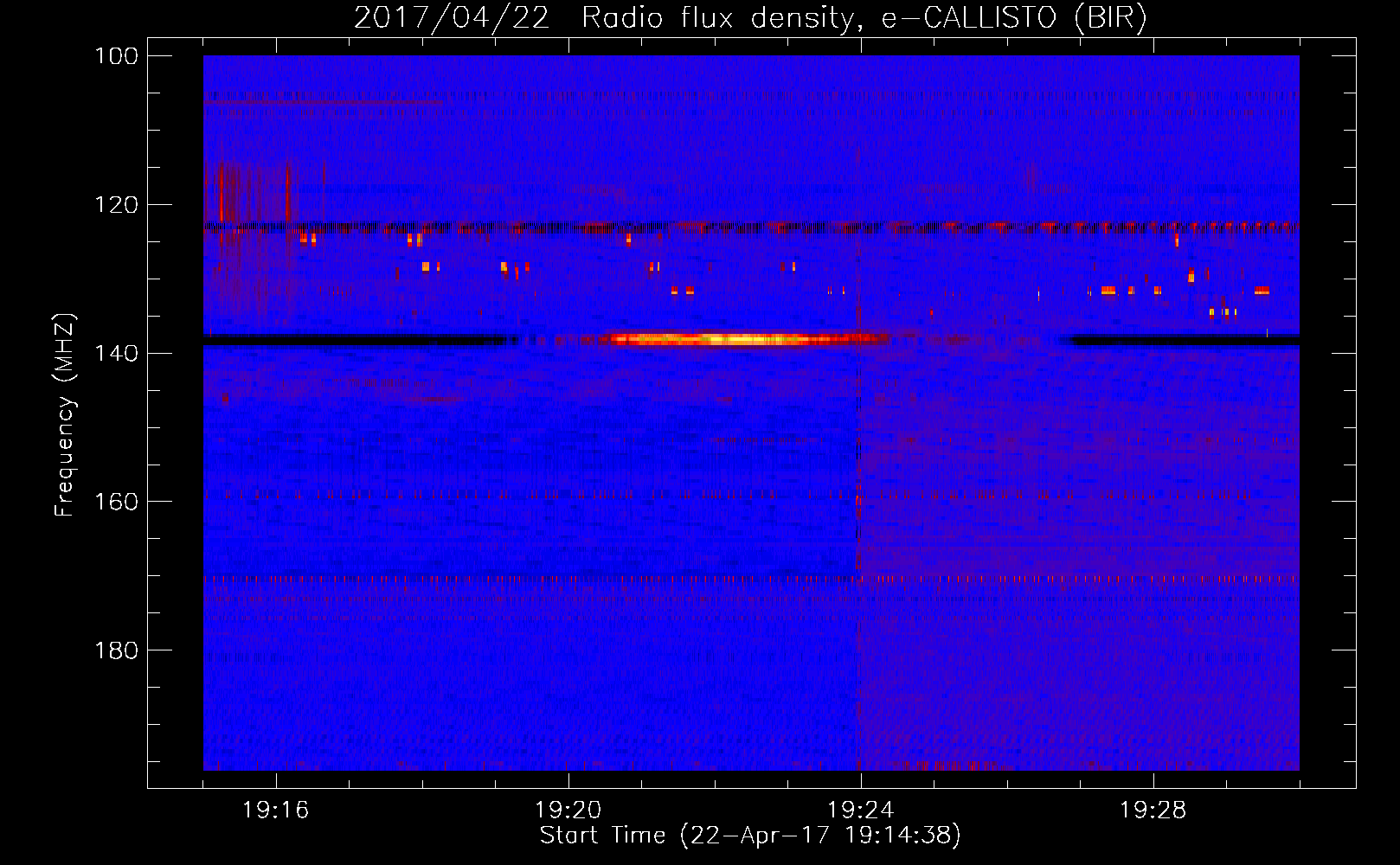Image resolution: width=1400 pixels, height=865 pixels.
Task: Click the 140 frequency tick label
Action: click(x=117, y=353)
